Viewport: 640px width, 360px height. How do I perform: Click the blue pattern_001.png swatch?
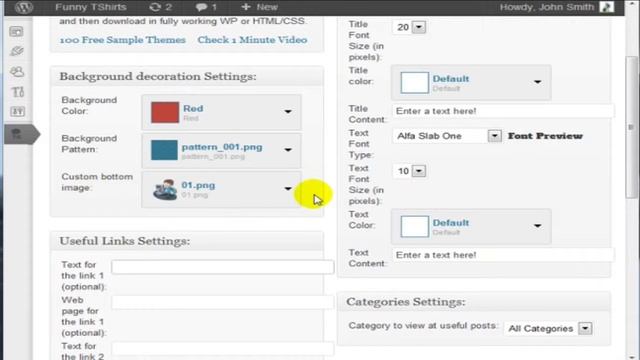click(164, 150)
